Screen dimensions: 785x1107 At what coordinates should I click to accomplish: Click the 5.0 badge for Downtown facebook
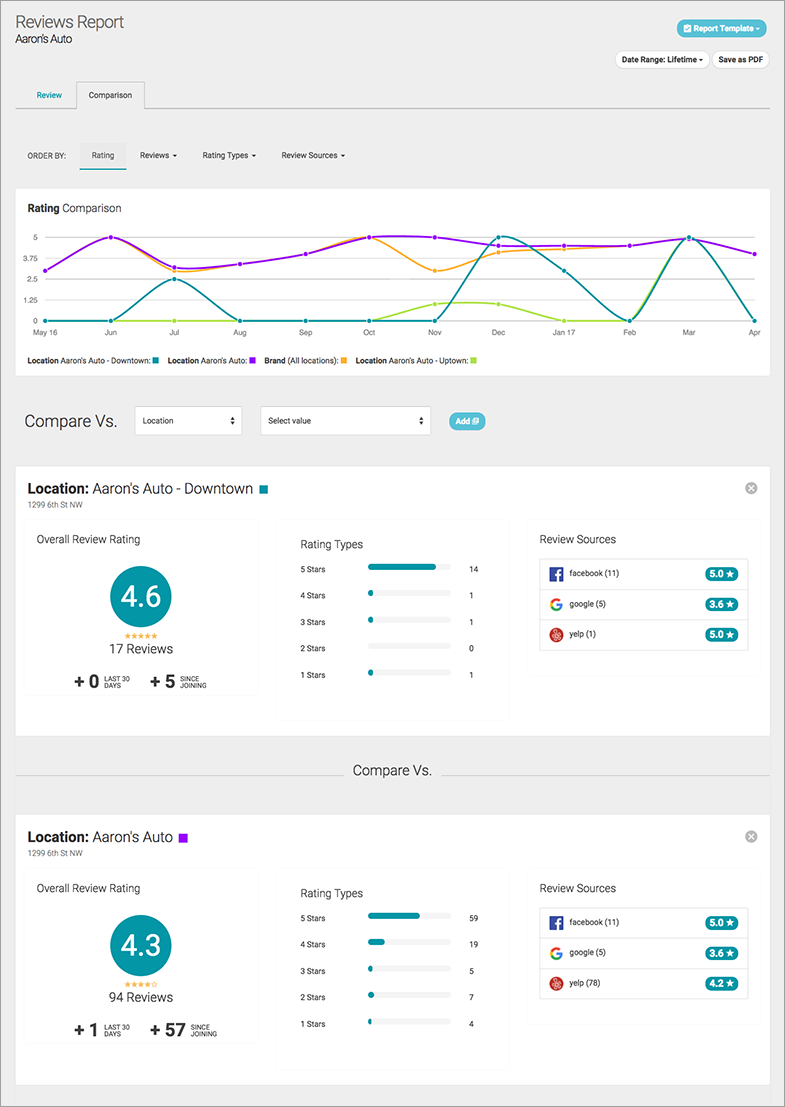click(x=721, y=574)
